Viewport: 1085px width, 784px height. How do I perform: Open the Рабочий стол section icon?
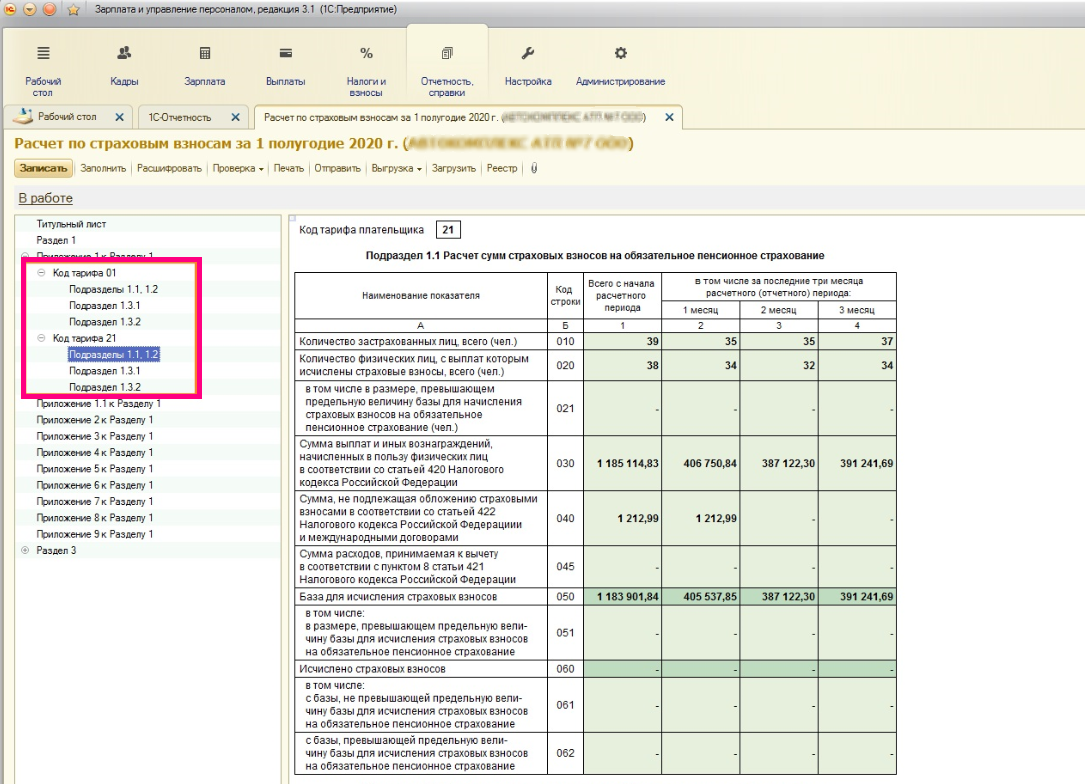(x=43, y=54)
